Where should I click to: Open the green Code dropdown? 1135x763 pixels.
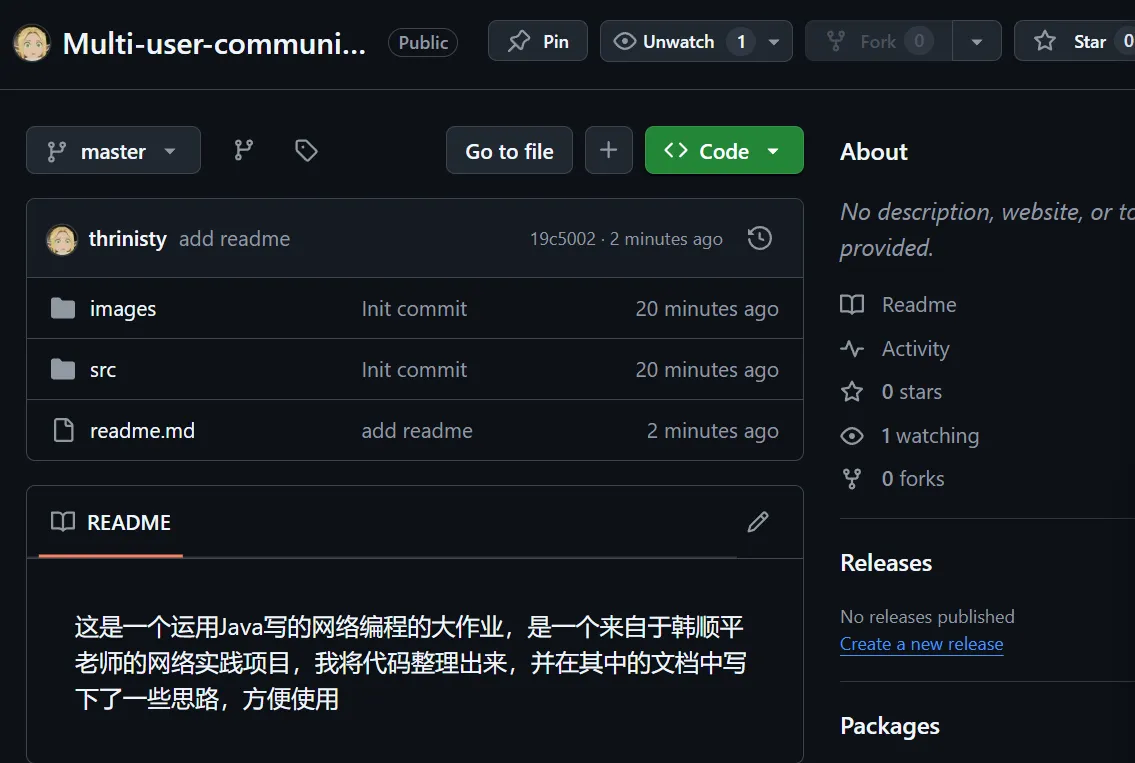tap(723, 151)
